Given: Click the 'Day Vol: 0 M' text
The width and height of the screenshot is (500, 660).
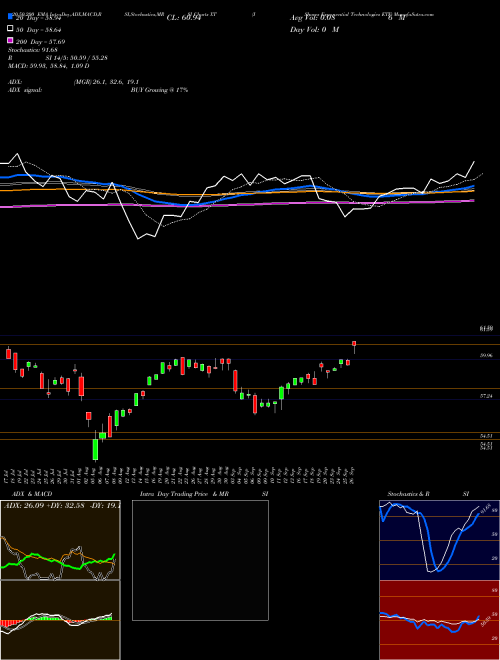Looking at the screenshot, I should pyautogui.click(x=314, y=29).
